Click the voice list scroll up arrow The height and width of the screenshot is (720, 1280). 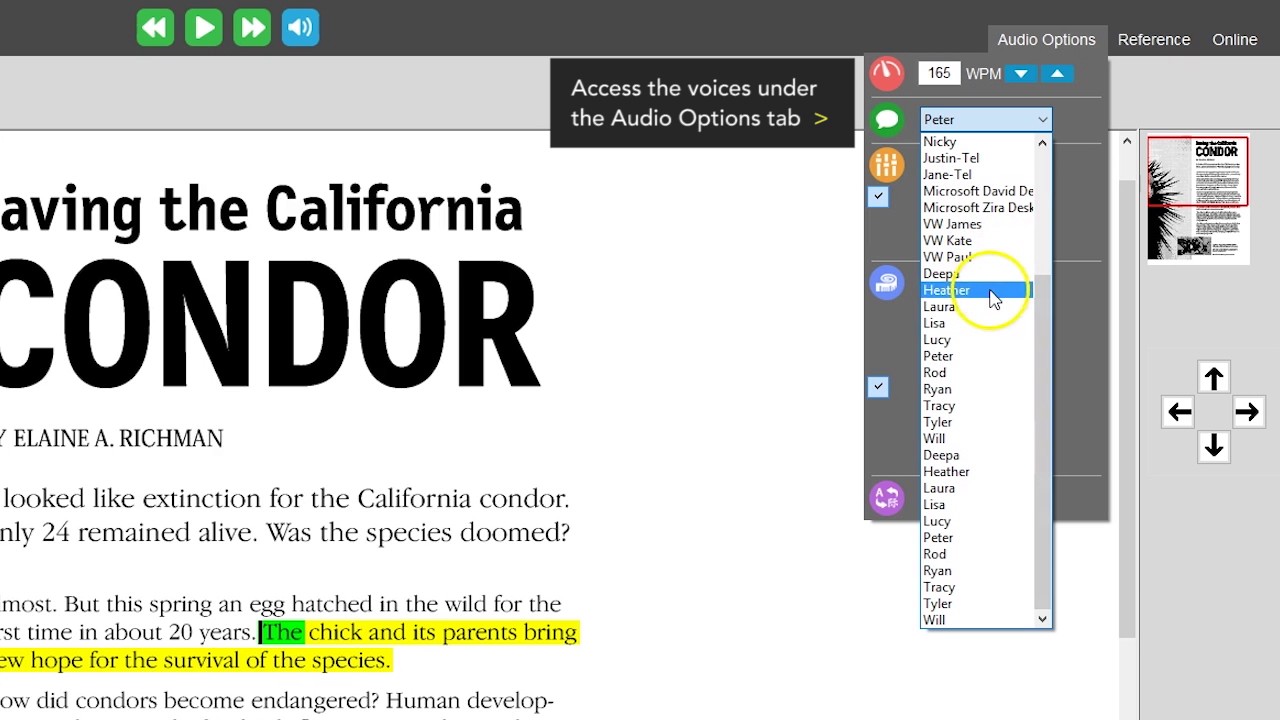pyautogui.click(x=1042, y=143)
